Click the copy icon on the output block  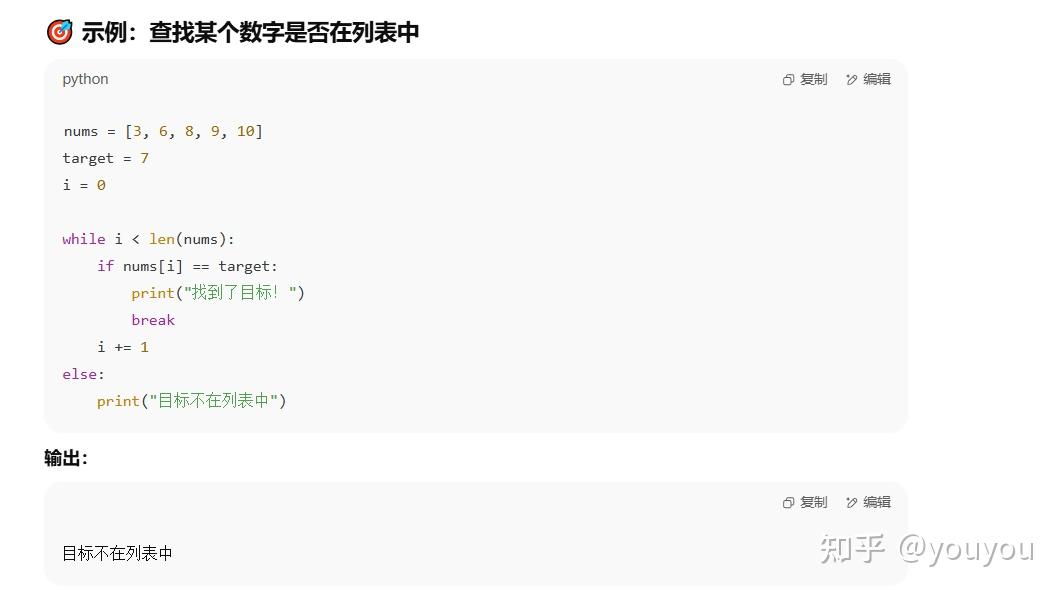click(789, 502)
